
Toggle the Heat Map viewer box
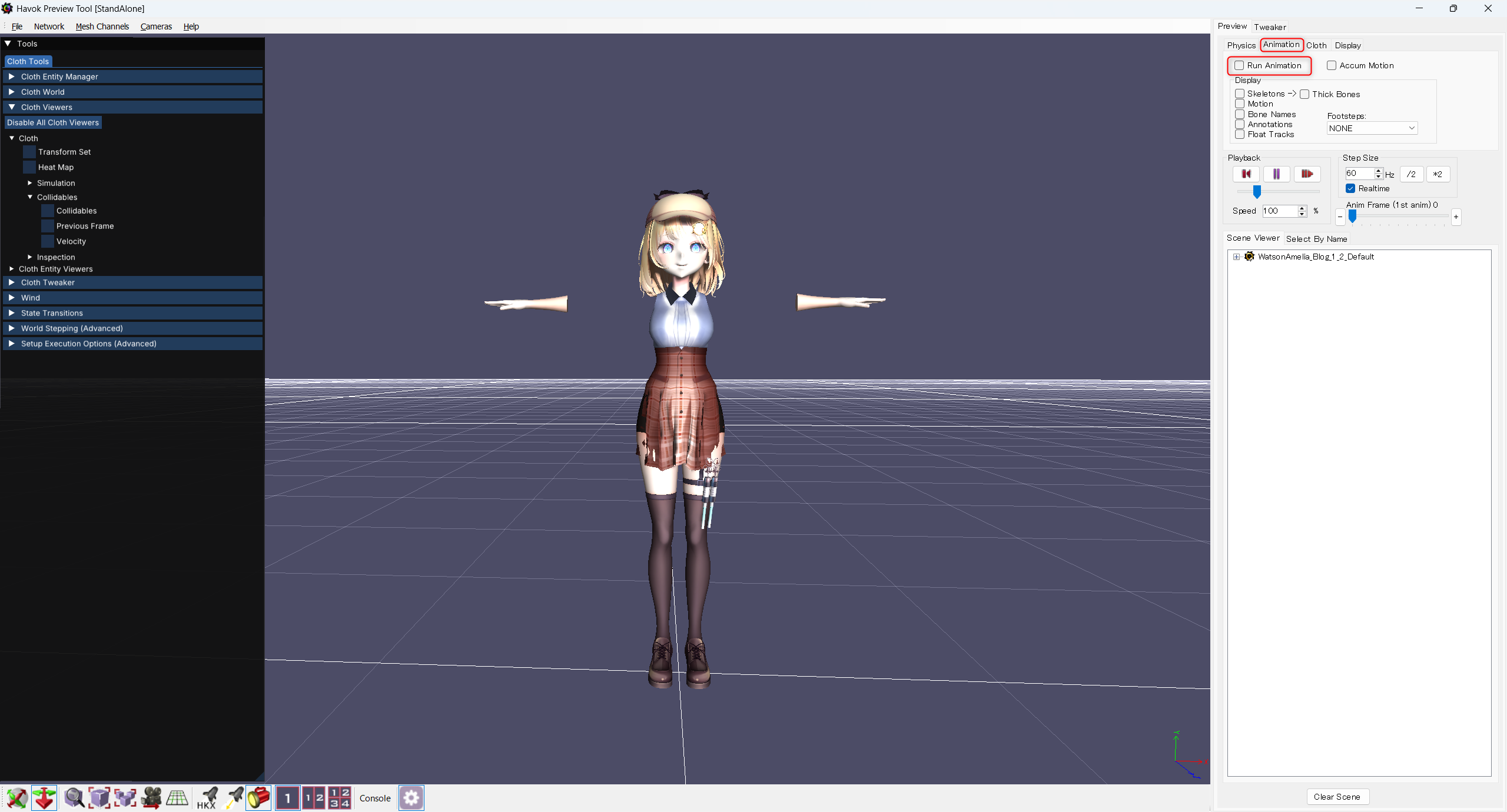coord(29,167)
